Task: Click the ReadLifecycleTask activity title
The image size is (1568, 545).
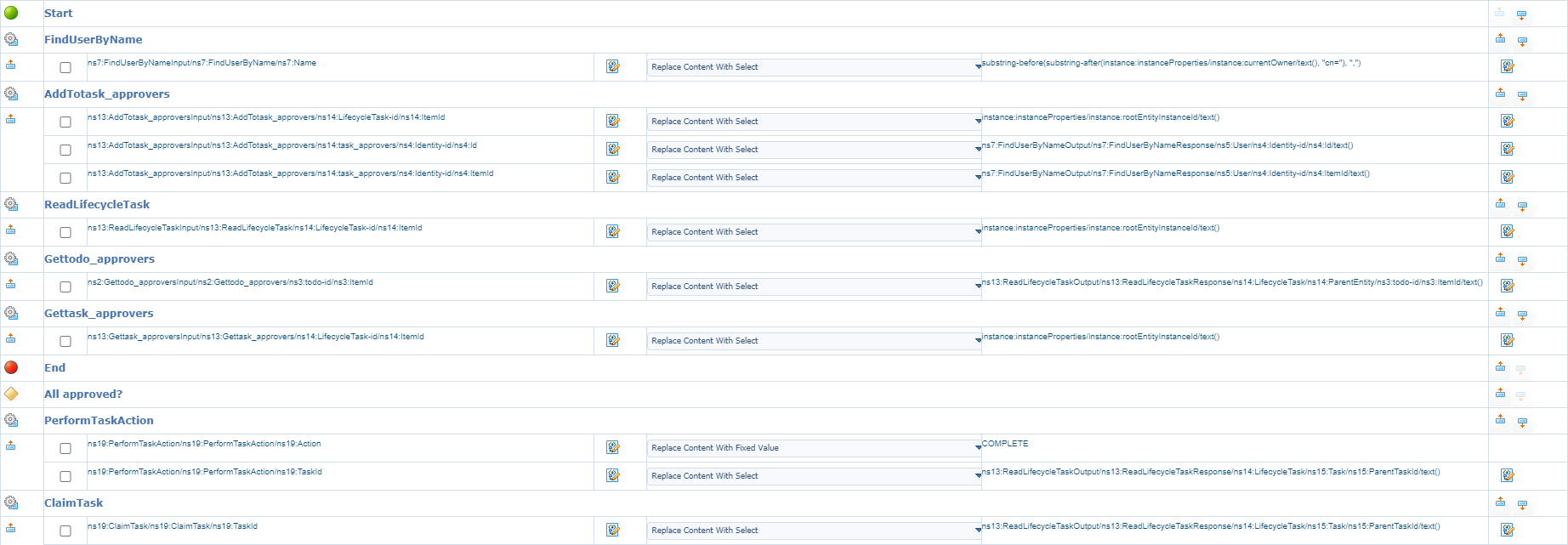Action: (x=97, y=204)
